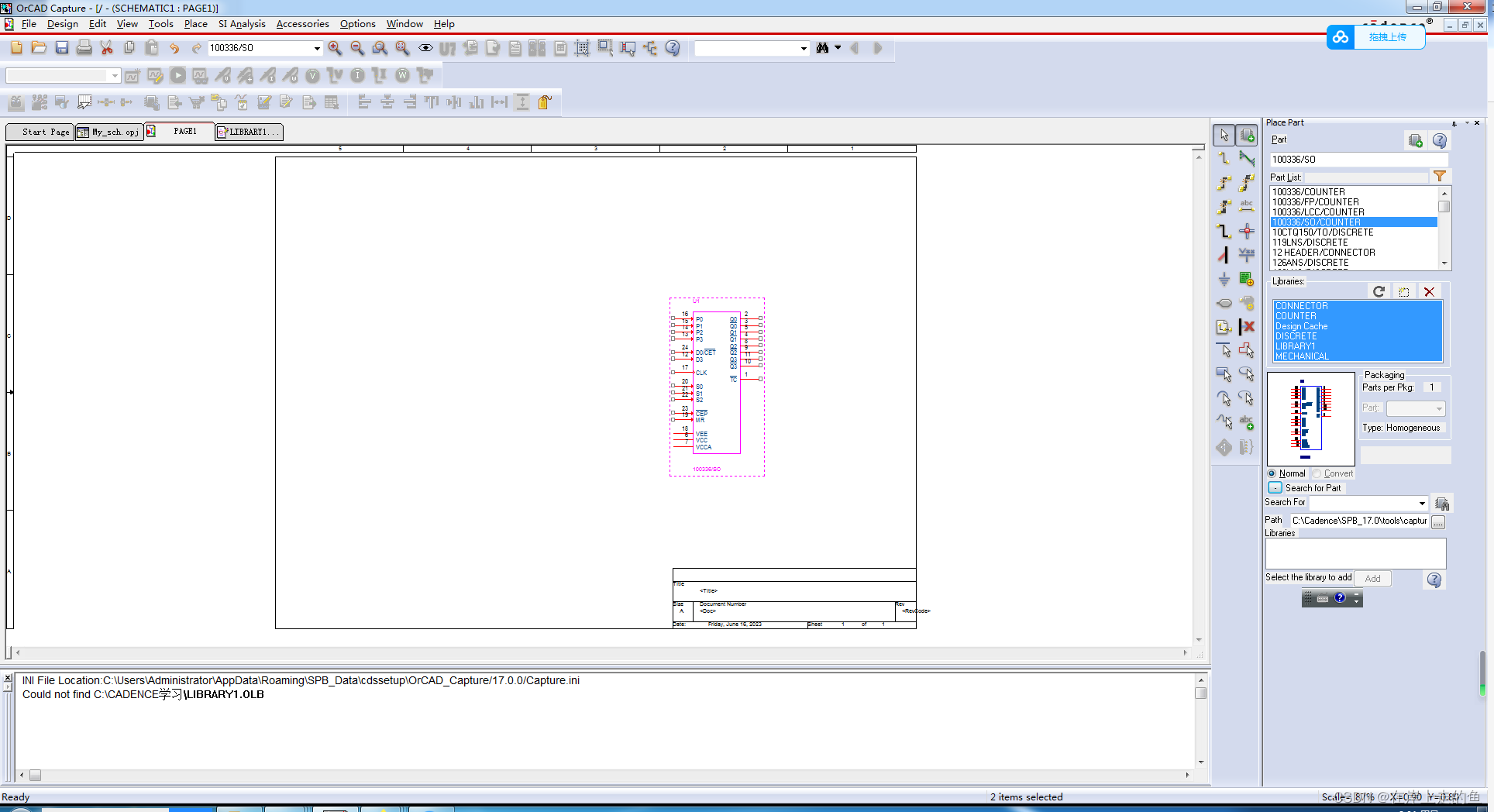Open the 100336/SO part dropdown in toolbar
This screenshot has width=1494, height=812.
317,48
